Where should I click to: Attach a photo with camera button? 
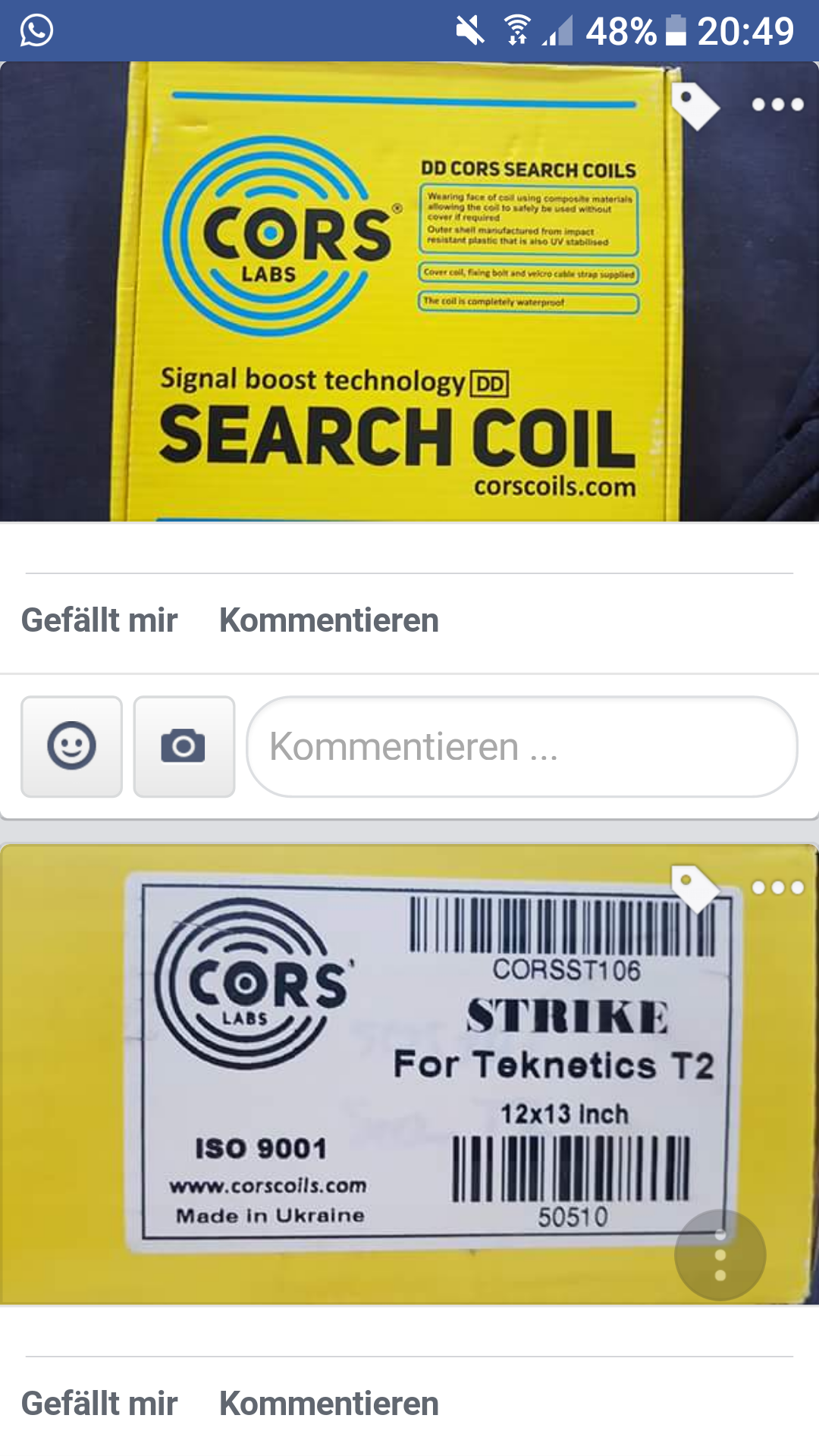[x=184, y=746]
